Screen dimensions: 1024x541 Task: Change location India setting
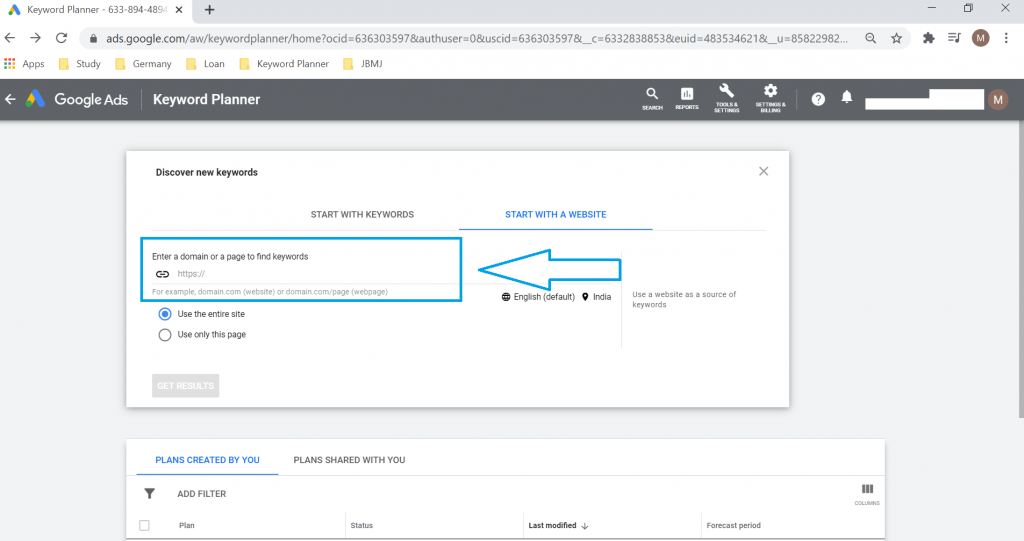coord(596,297)
